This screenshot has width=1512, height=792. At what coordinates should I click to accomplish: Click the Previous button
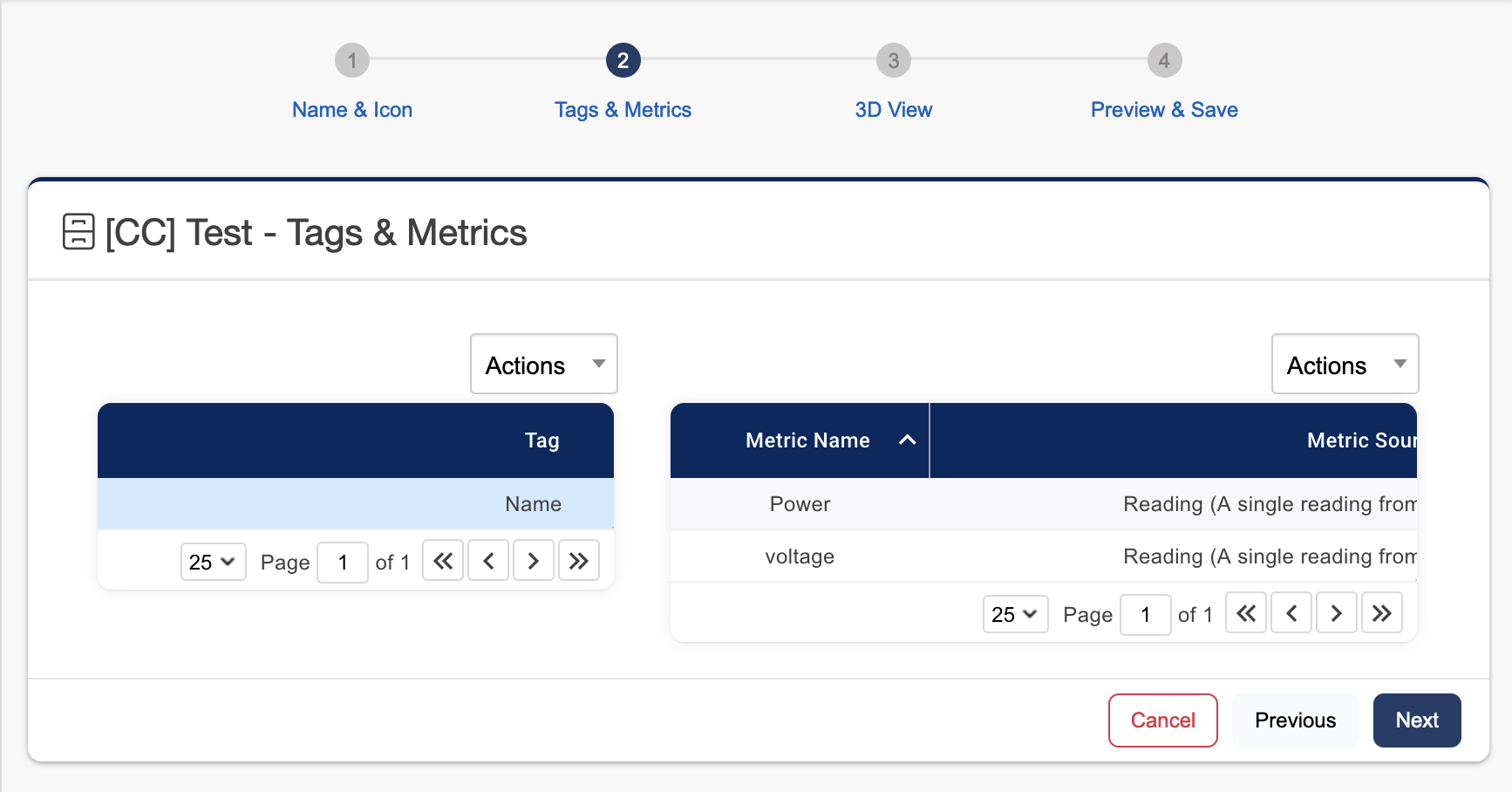coord(1295,720)
